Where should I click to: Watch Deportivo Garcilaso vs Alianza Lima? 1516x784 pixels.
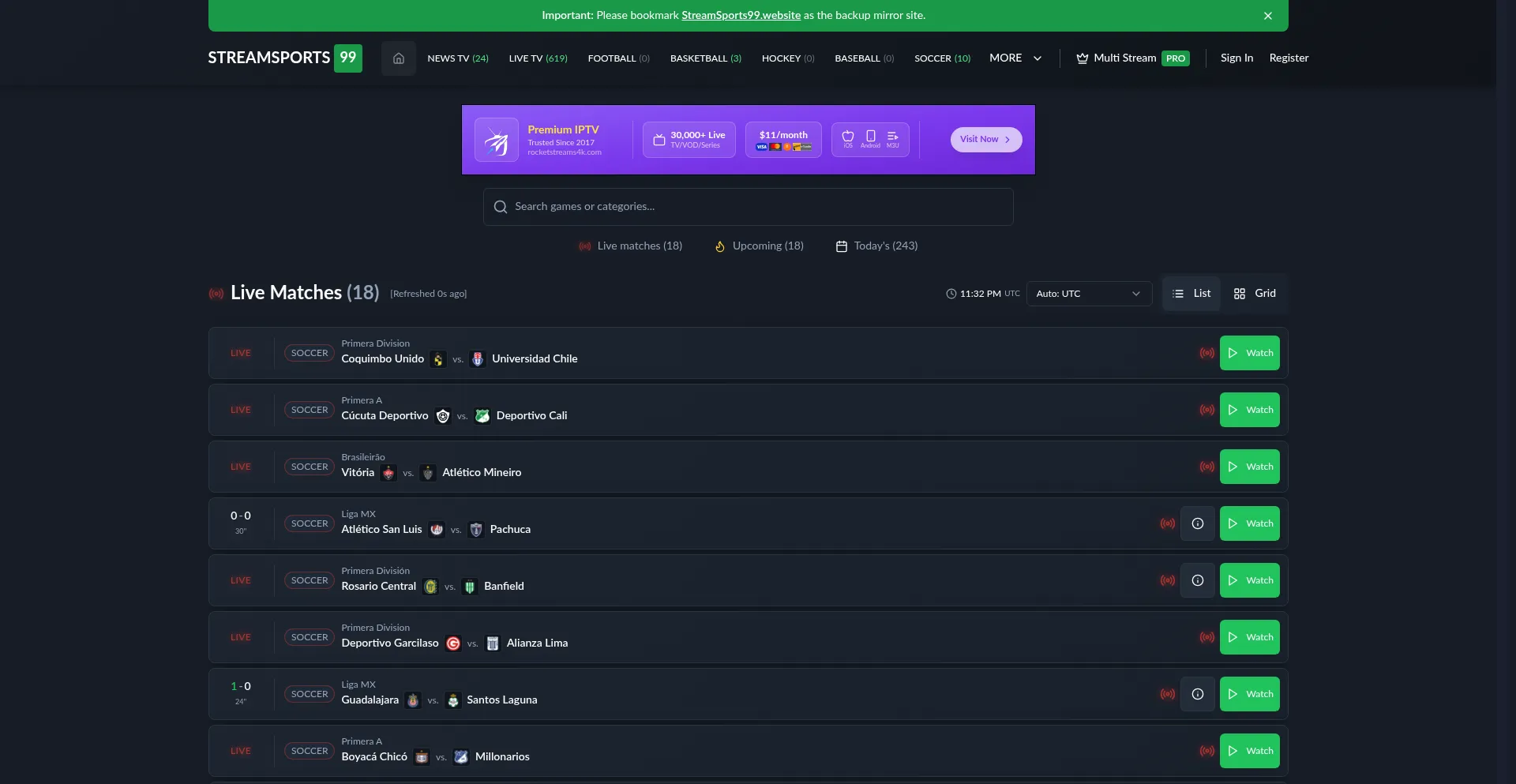[1249, 637]
